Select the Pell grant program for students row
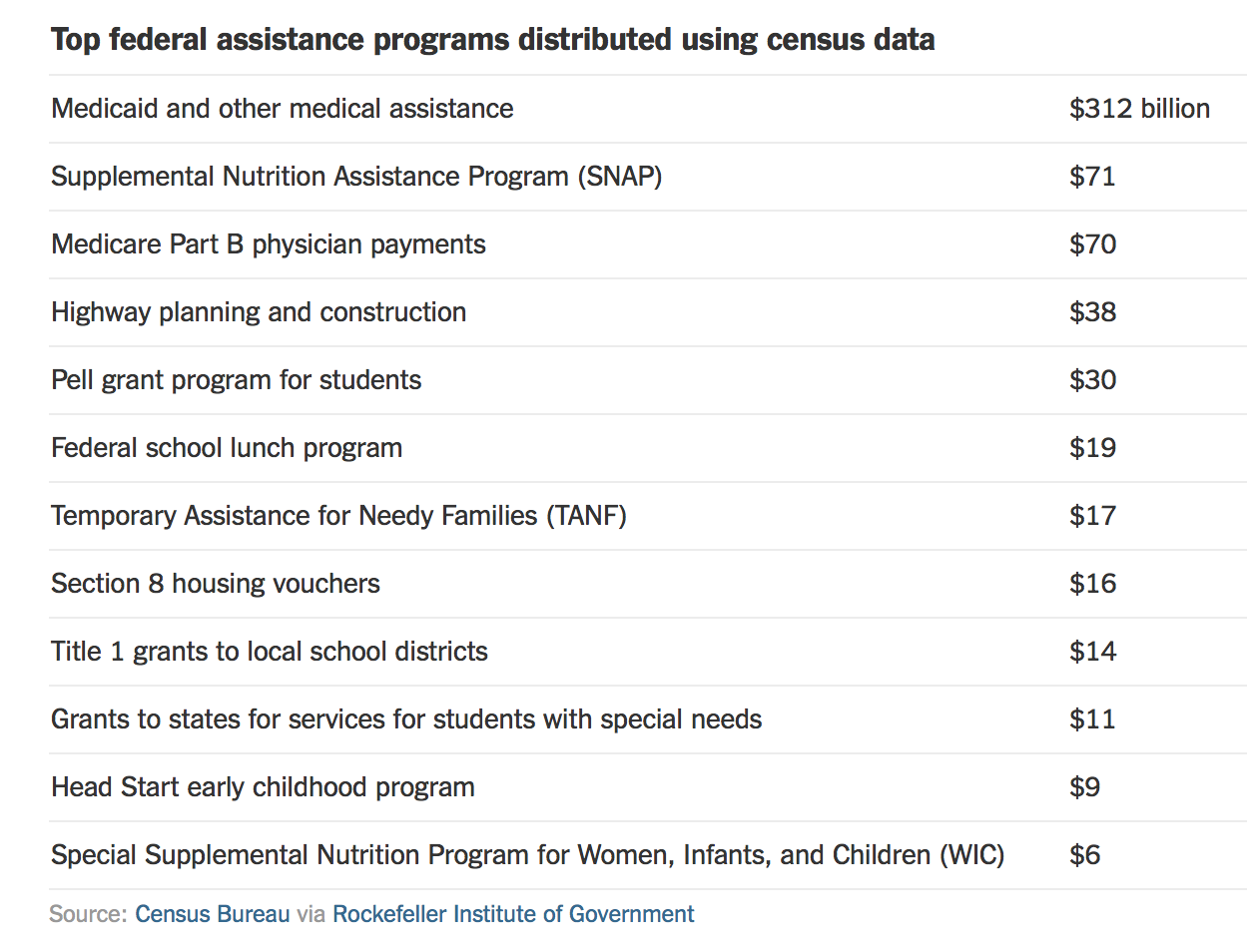1258x952 pixels. pos(237,380)
